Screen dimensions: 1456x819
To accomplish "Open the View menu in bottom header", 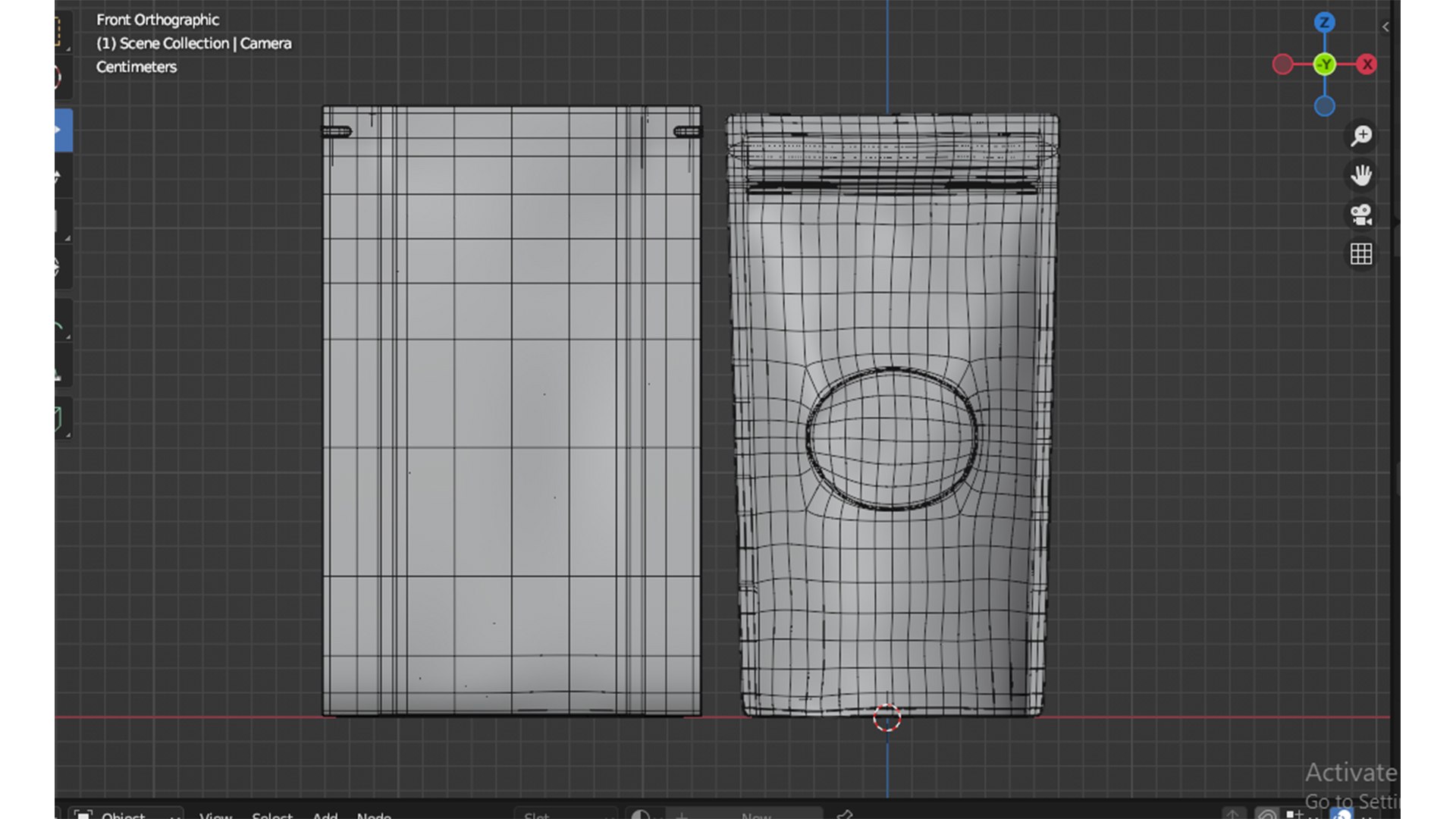I will [216, 814].
